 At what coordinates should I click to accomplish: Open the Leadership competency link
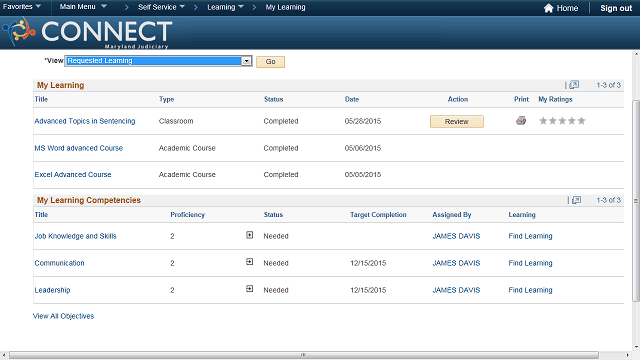coord(52,290)
